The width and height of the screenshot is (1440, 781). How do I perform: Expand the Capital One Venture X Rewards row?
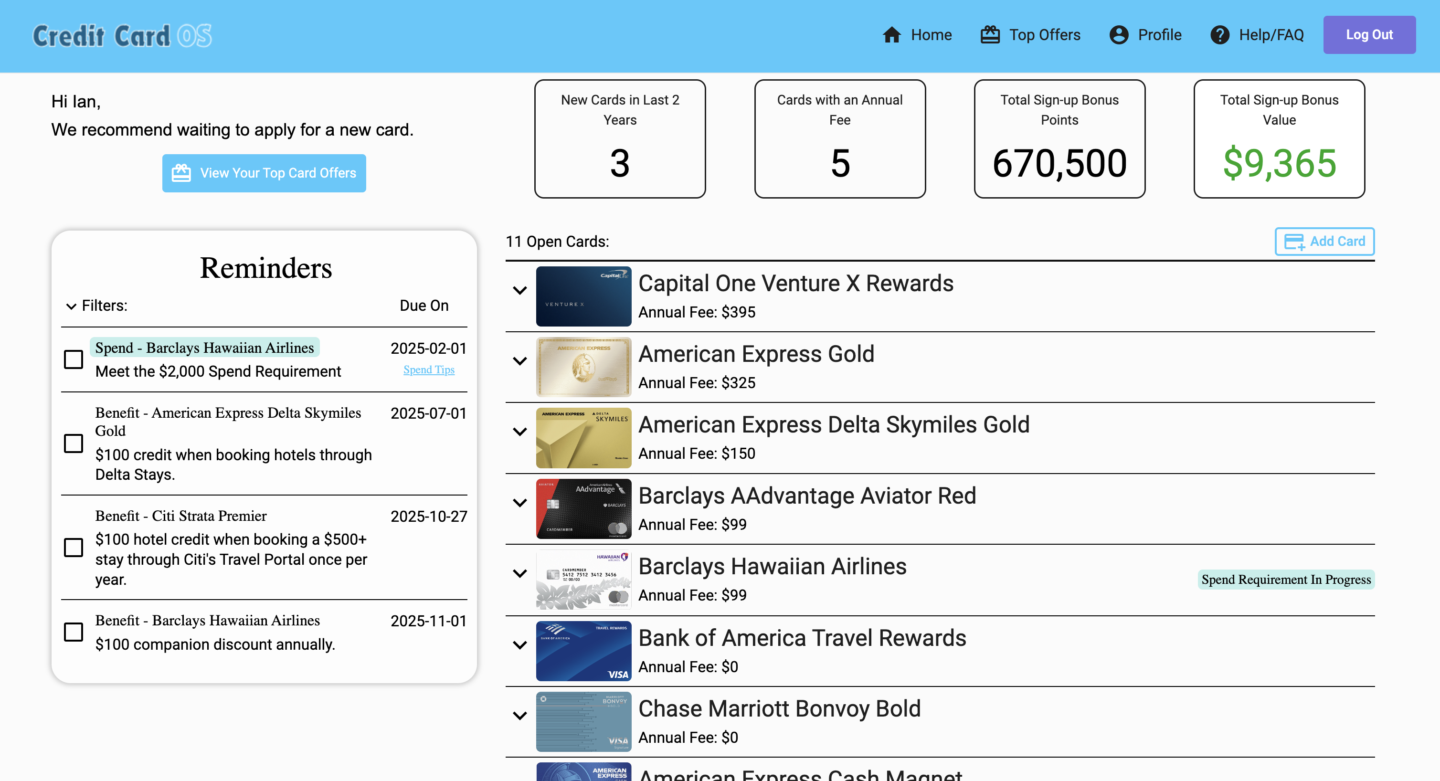(520, 290)
